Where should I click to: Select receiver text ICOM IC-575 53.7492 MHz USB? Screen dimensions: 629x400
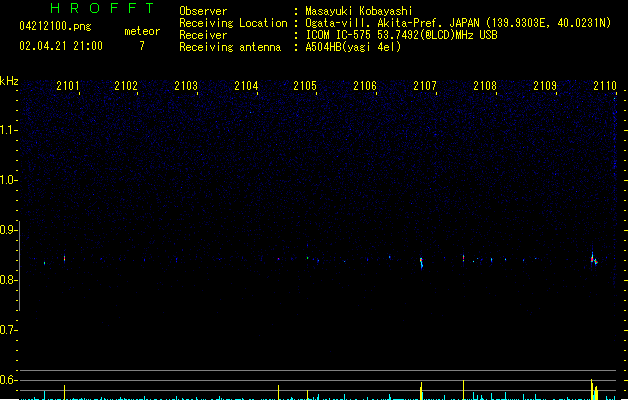[402, 35]
